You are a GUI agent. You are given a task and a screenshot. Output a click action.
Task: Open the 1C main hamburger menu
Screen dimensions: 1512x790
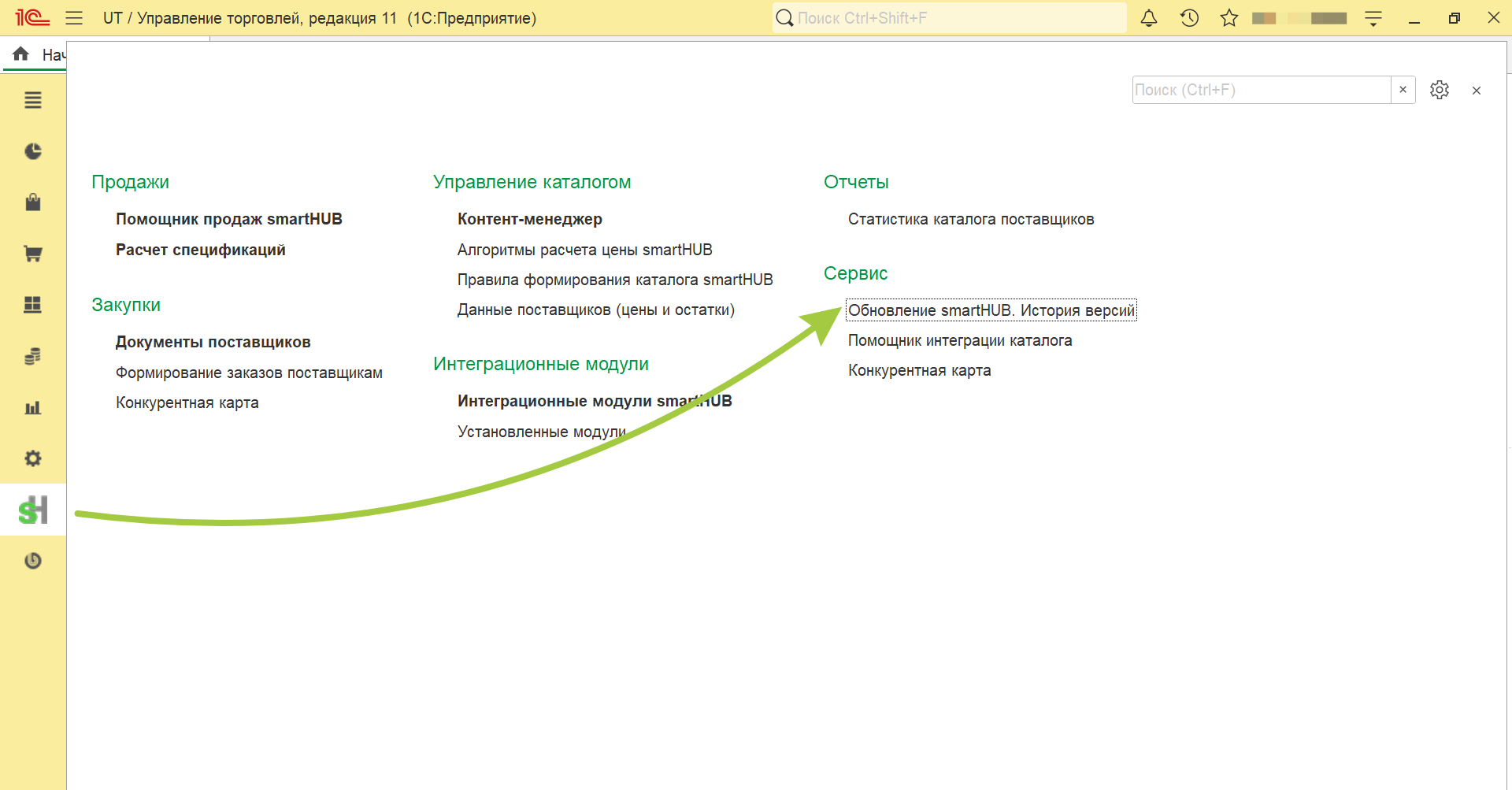[74, 18]
